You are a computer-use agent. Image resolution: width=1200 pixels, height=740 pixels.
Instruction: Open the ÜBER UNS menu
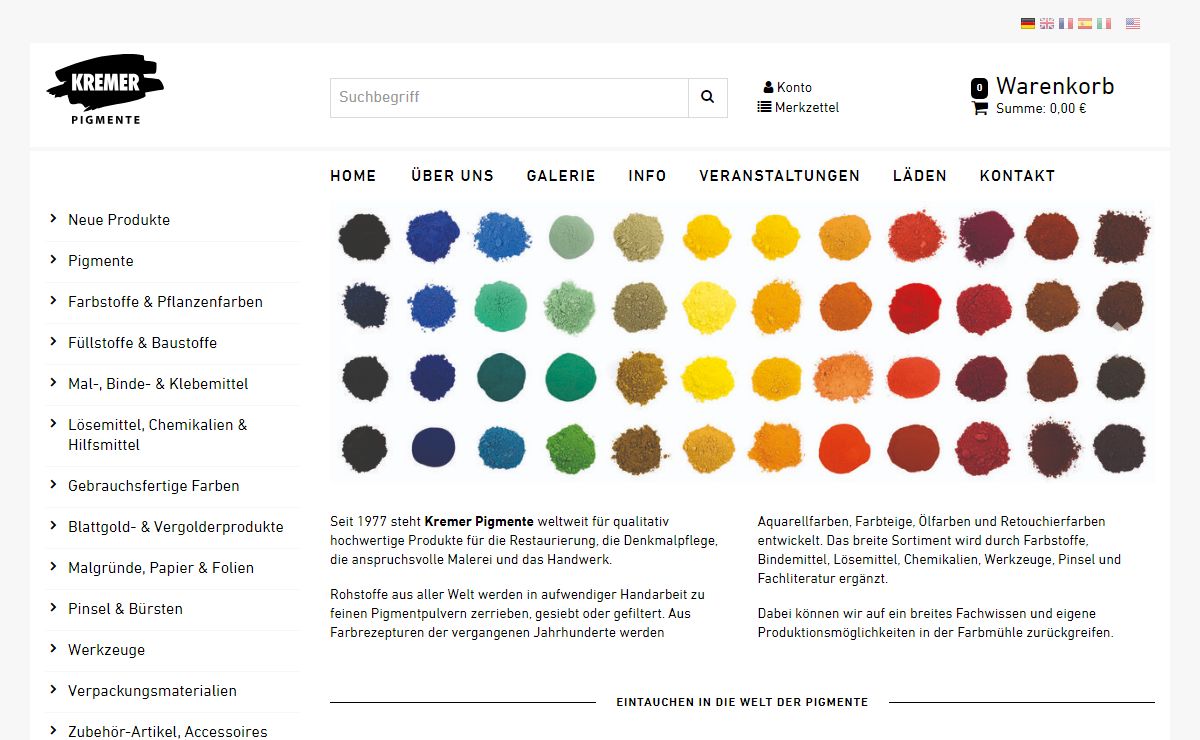(452, 176)
